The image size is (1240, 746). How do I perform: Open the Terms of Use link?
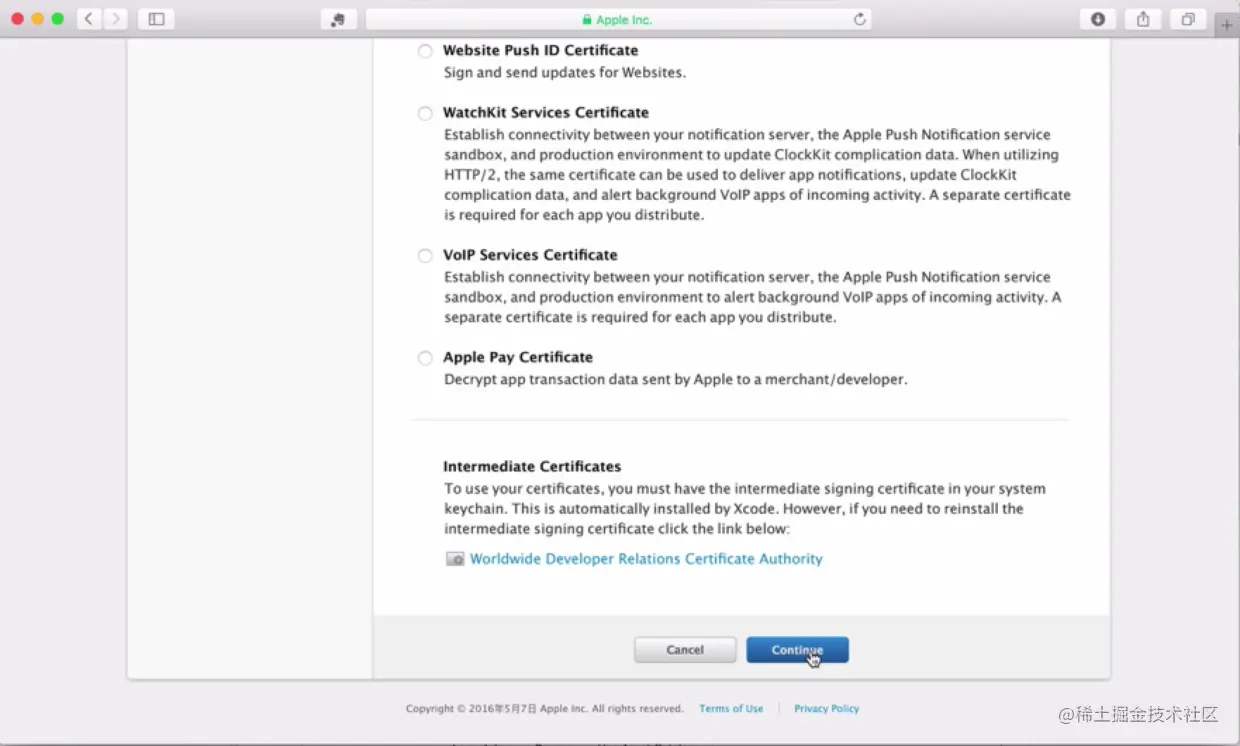731,708
